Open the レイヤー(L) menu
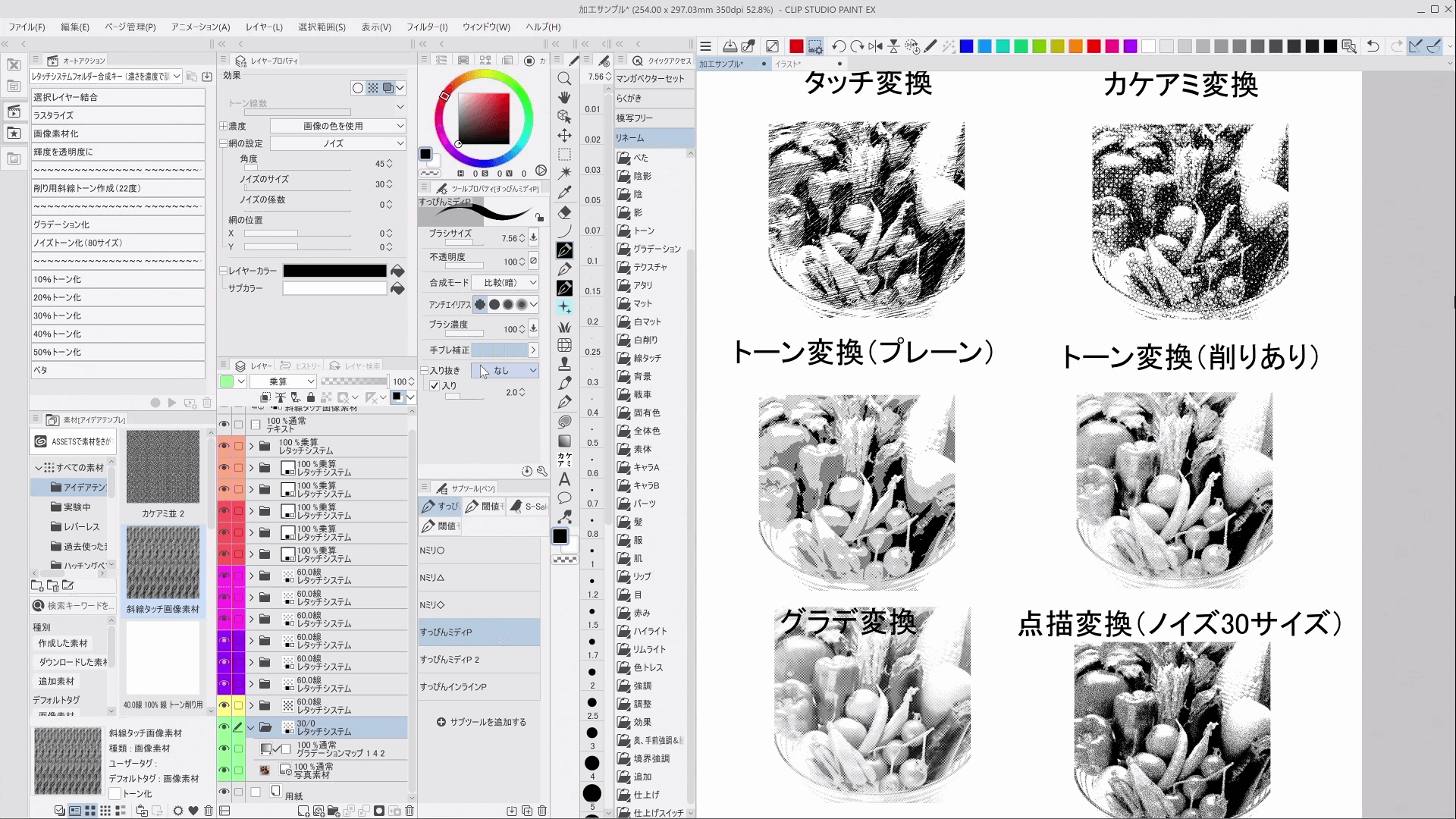 coord(265,27)
